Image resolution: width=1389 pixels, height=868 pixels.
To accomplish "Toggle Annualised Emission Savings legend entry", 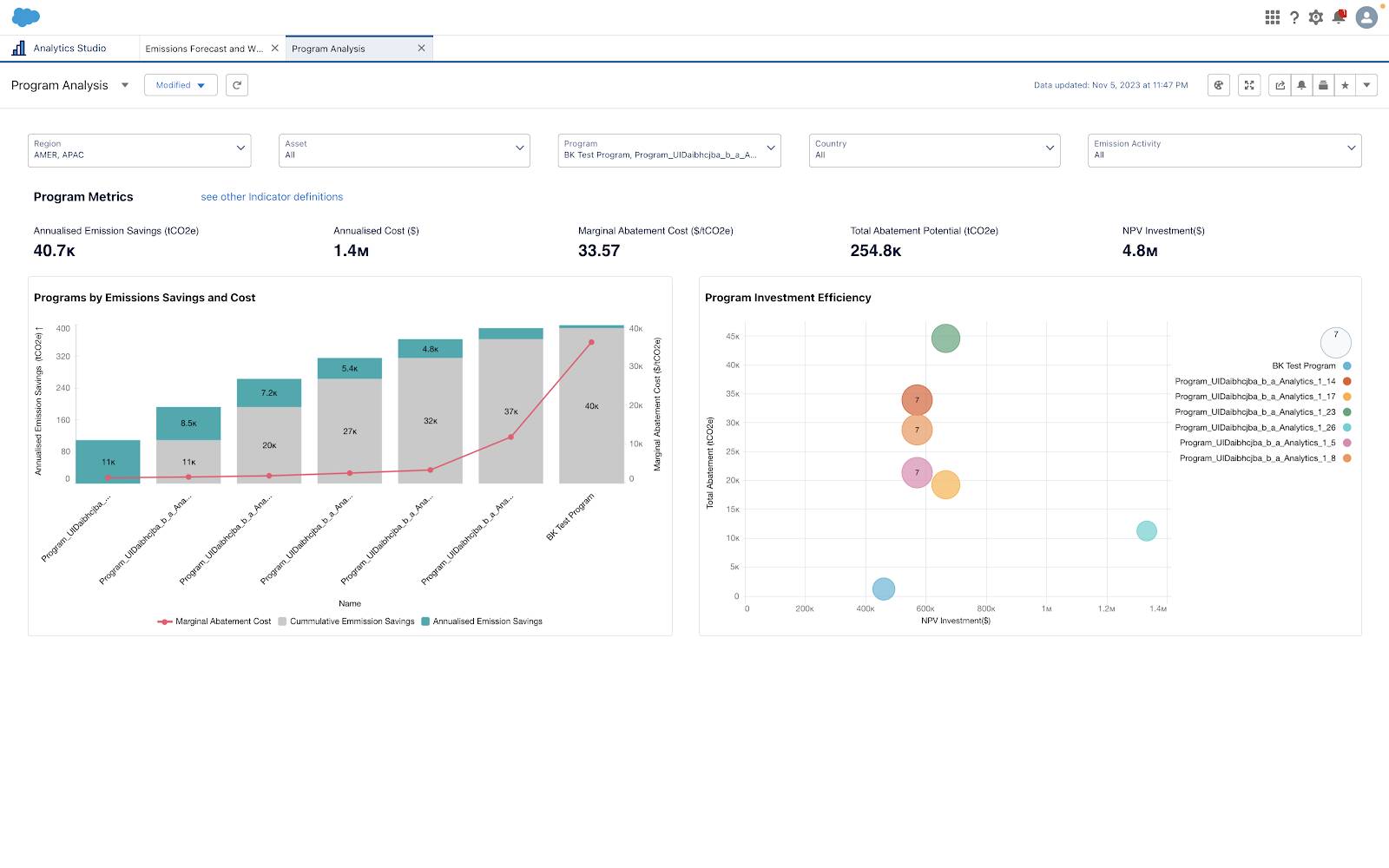I will click(x=482, y=621).
